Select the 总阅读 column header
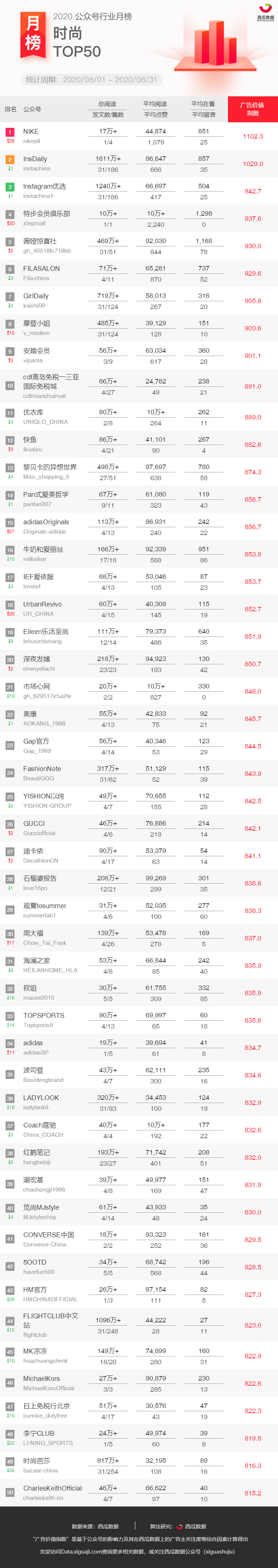The width and height of the screenshot is (278, 1568). click(107, 104)
